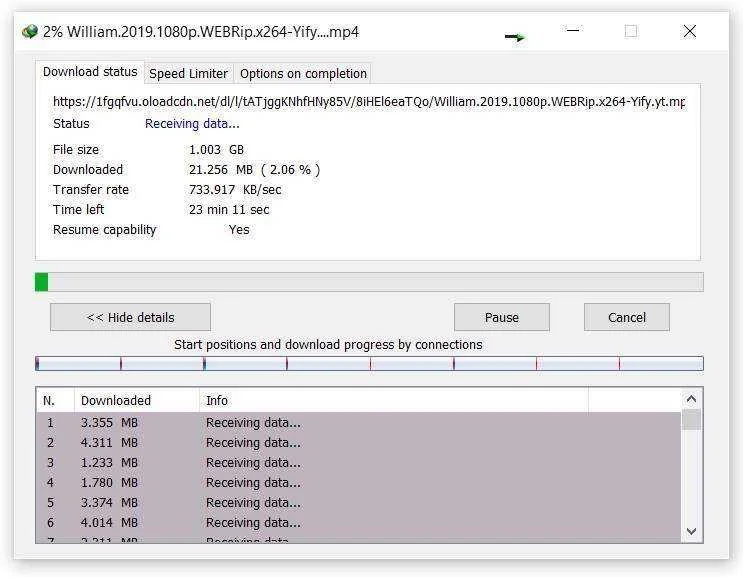Click the connection list scroll up arrow
743x577 pixels.
pyautogui.click(x=691, y=399)
